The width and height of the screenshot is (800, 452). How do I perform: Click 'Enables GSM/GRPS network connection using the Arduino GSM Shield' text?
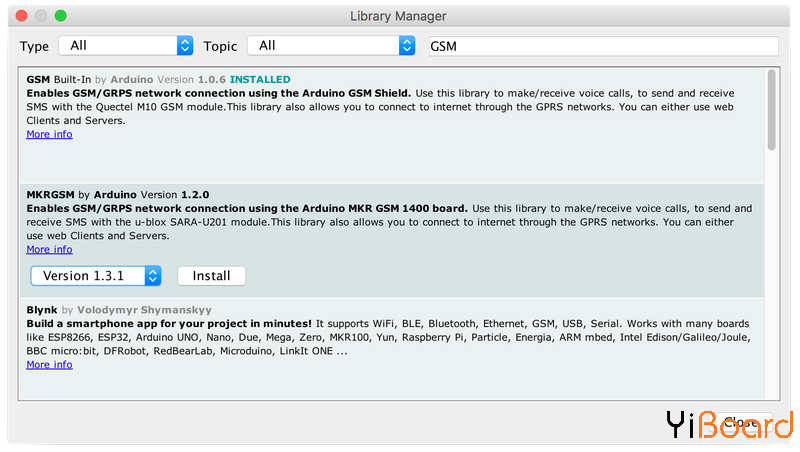[x=218, y=93]
